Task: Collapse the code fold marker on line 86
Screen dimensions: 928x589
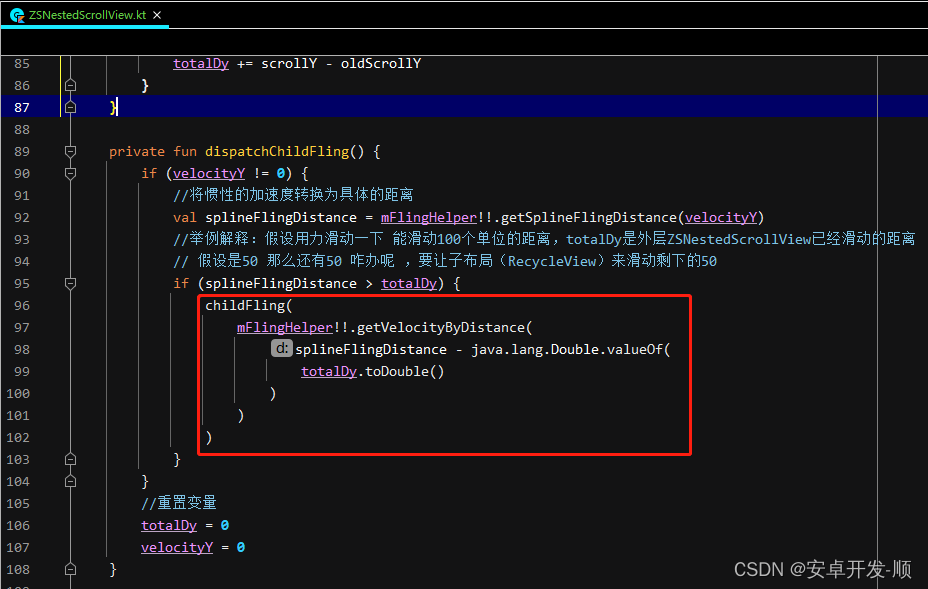Action: point(70,85)
